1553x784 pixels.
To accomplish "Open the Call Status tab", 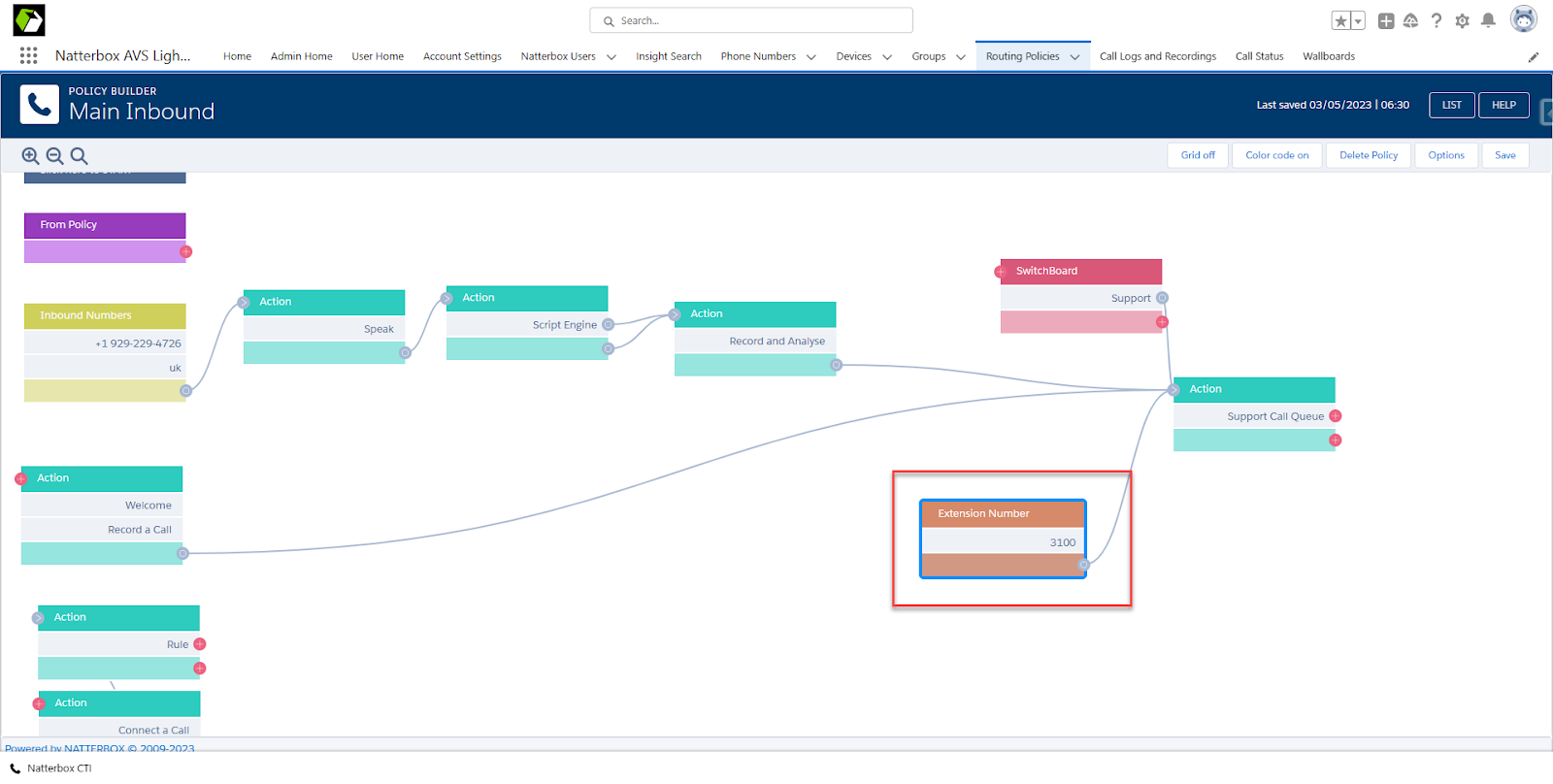I will (1260, 56).
